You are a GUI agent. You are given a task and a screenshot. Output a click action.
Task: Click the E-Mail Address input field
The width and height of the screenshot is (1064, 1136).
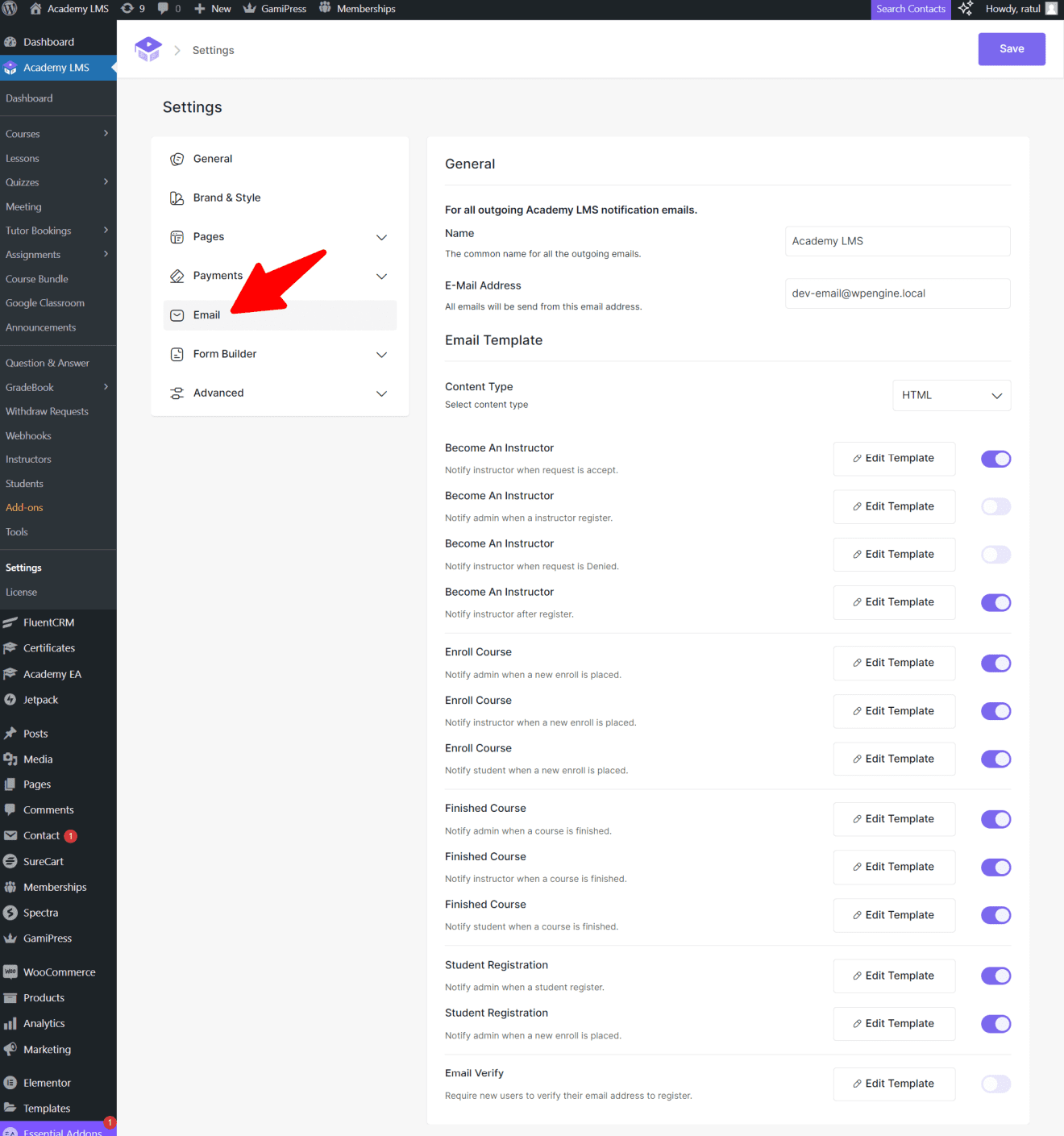coord(897,293)
